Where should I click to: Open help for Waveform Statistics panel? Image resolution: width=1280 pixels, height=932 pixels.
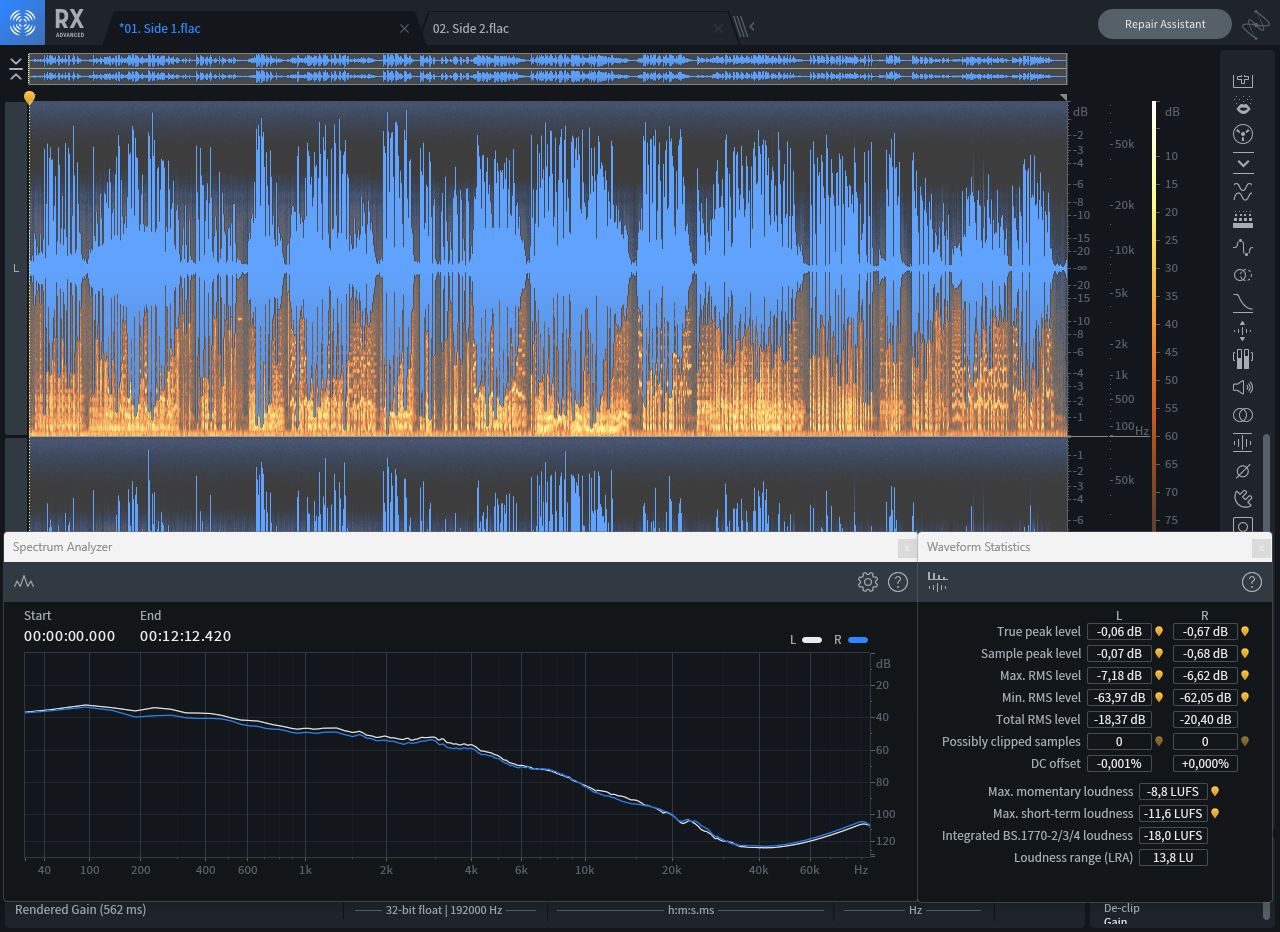click(1251, 582)
